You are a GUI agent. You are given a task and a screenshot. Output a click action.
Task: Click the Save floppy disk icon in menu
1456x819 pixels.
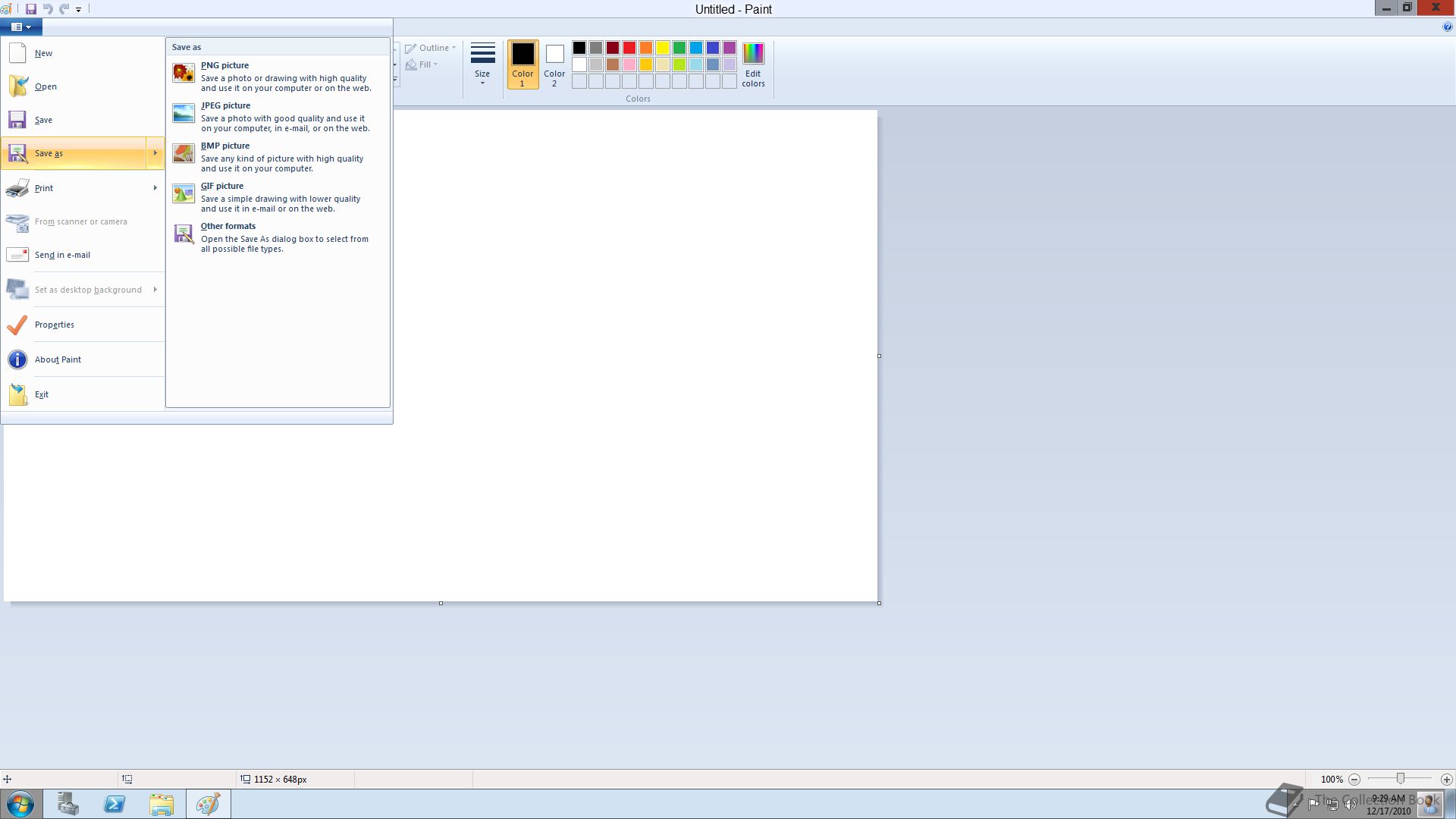click(17, 120)
